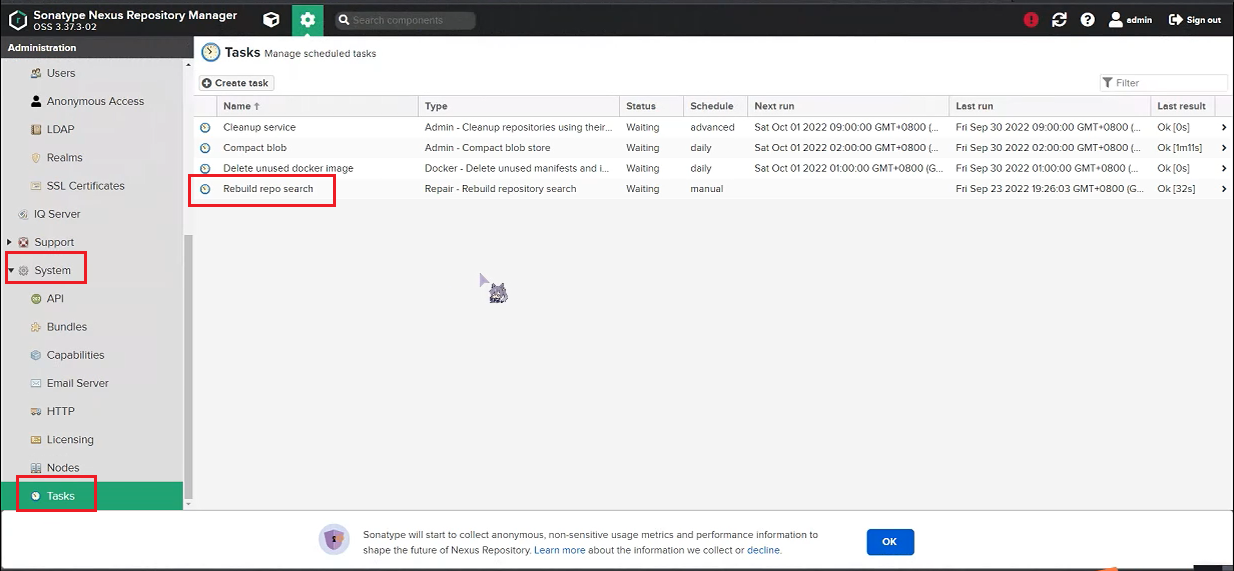Open the Help question mark icon

point(1087,20)
